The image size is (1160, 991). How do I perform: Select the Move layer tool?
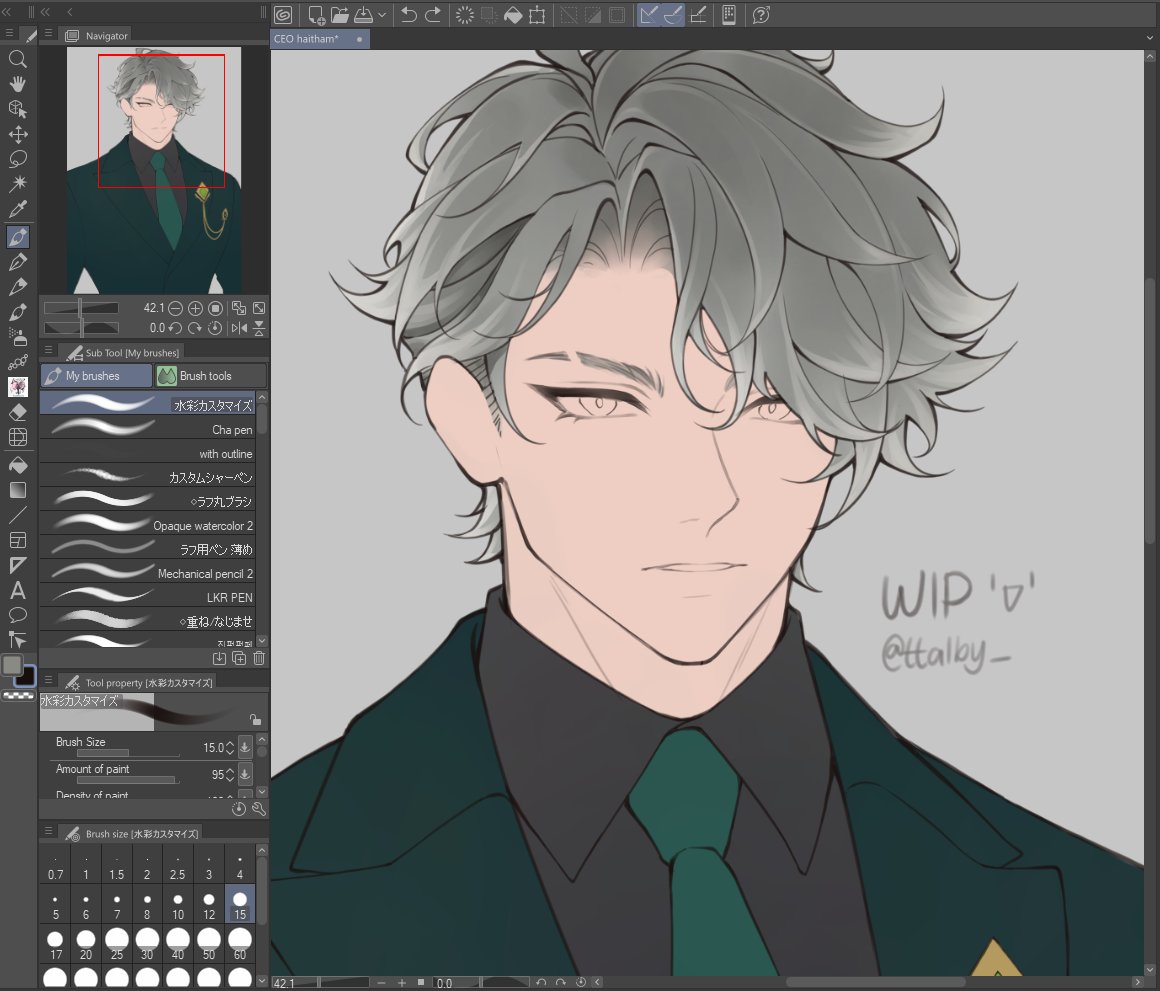pyautogui.click(x=18, y=134)
